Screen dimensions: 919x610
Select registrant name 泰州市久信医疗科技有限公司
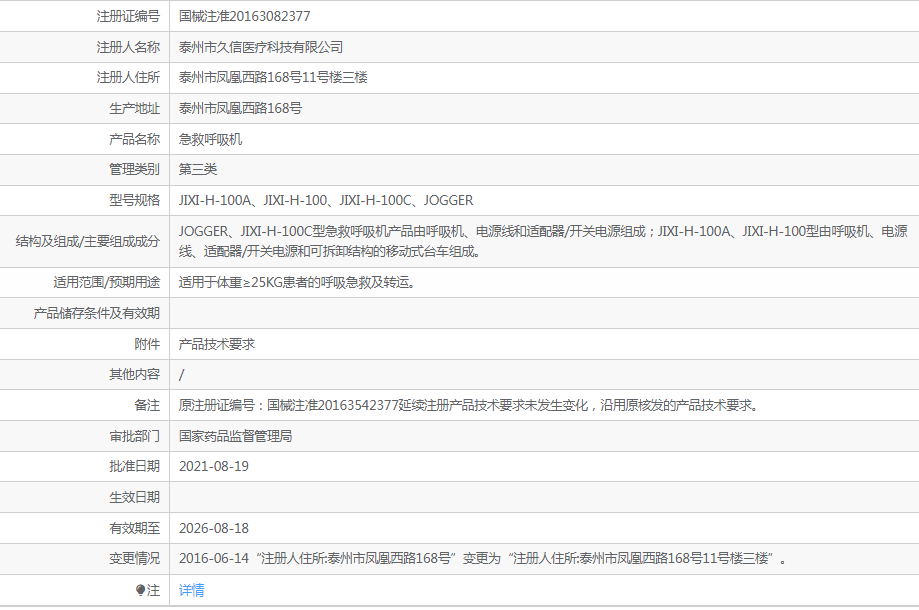(x=261, y=47)
